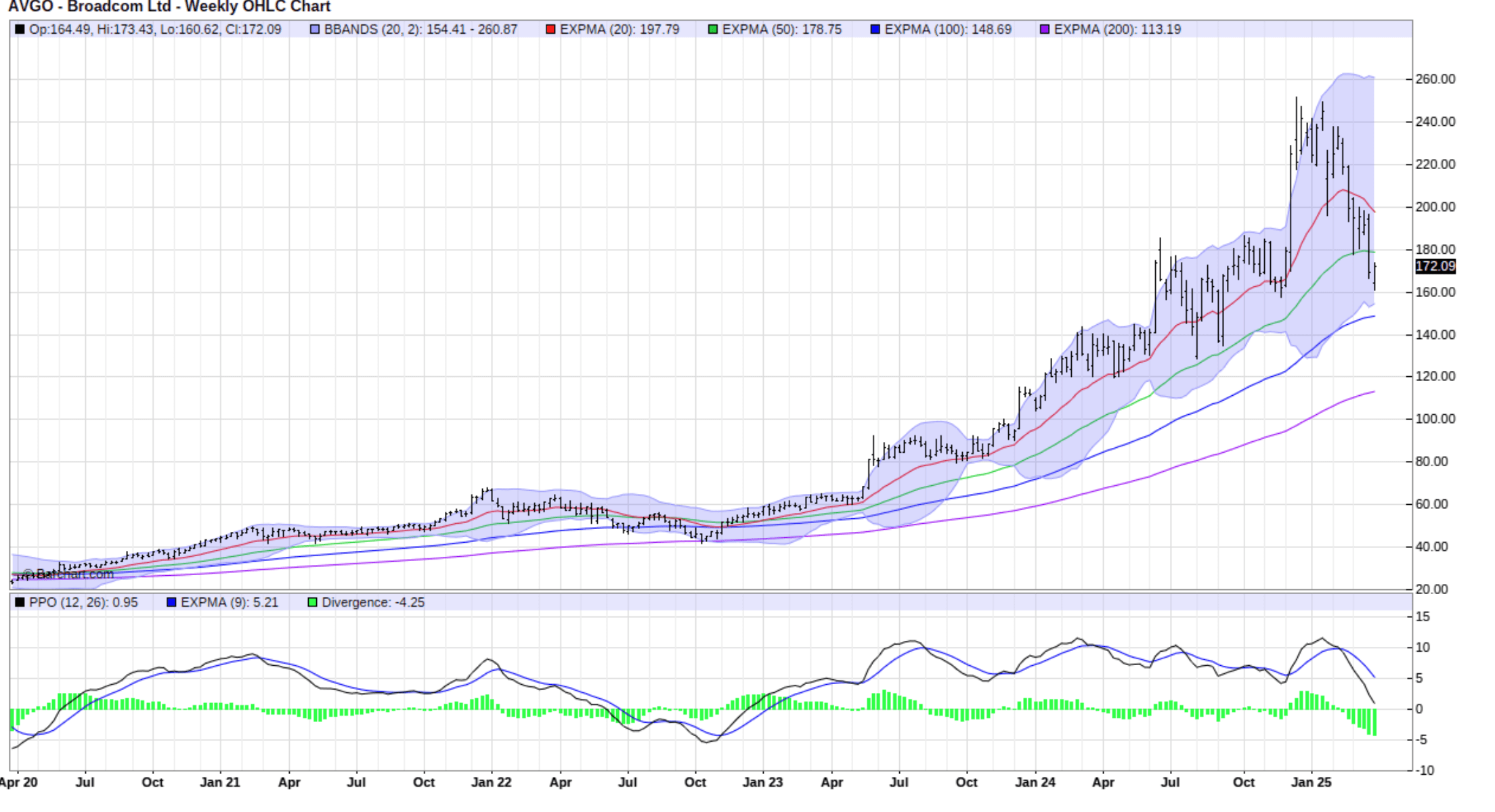Click the Divergence: -4.25 legend text
This screenshot has width=1495, height=812.
click(x=373, y=602)
